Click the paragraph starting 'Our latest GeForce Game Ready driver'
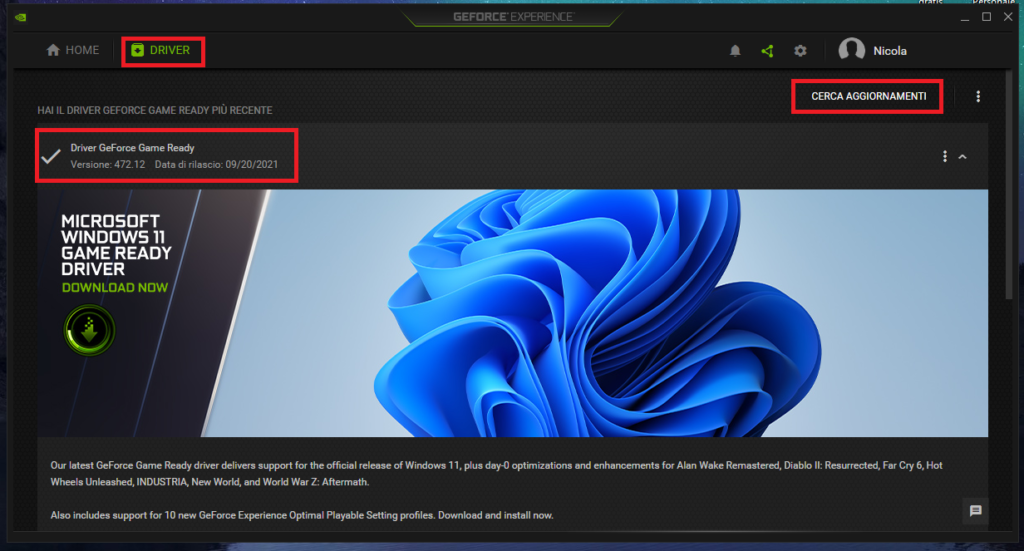Image resolution: width=1024 pixels, height=551 pixels. tap(496, 473)
